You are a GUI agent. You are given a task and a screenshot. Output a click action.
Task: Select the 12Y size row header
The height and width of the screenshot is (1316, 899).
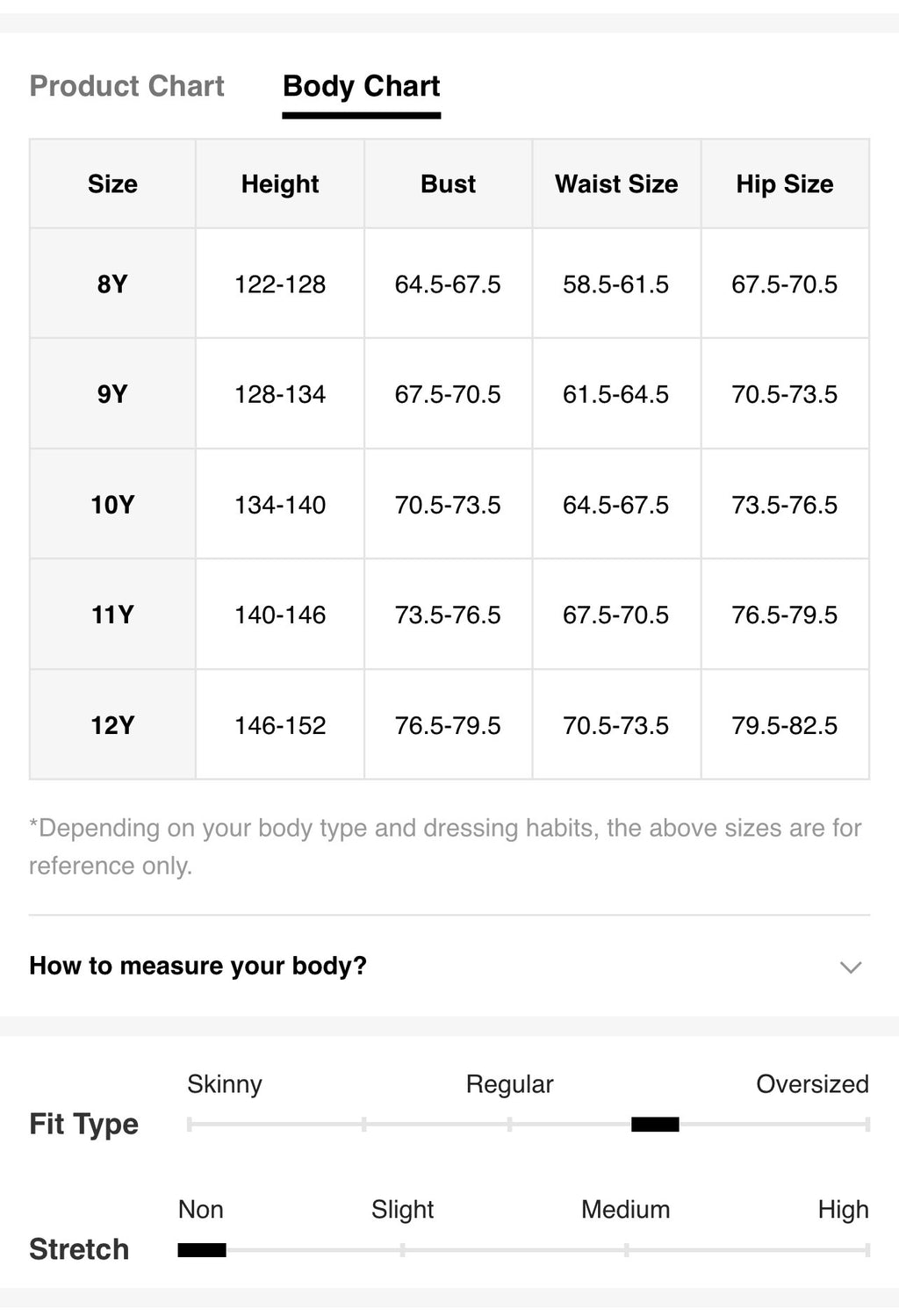tap(112, 725)
